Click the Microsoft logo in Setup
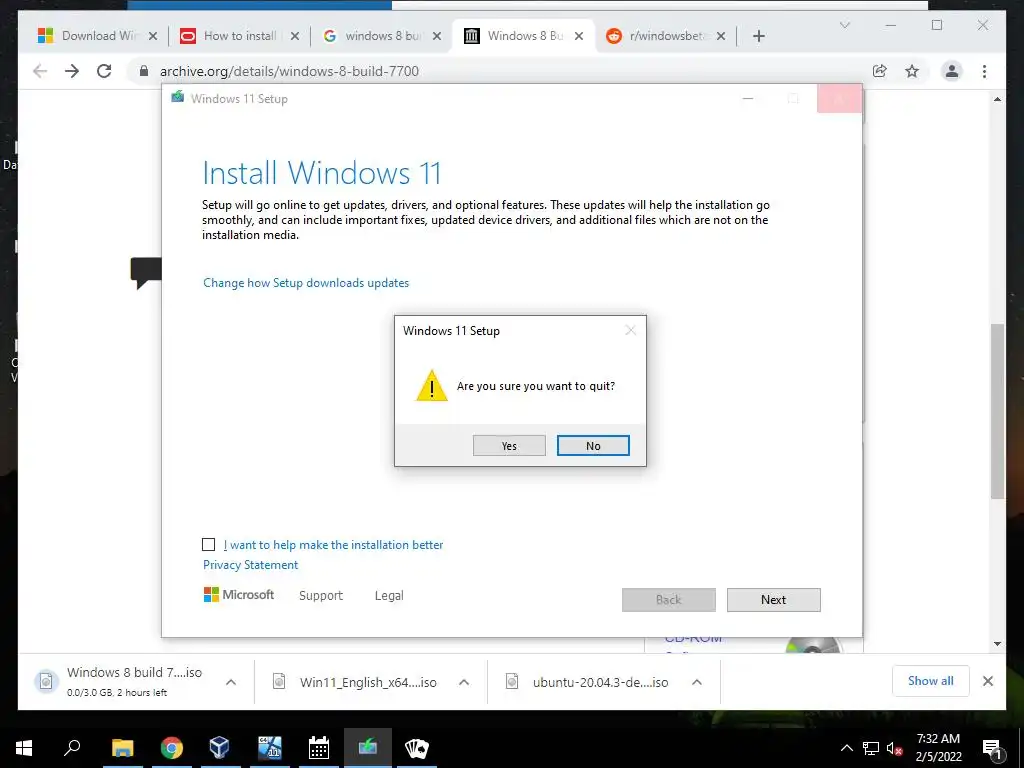Viewport: 1024px width, 768px height. (239, 595)
